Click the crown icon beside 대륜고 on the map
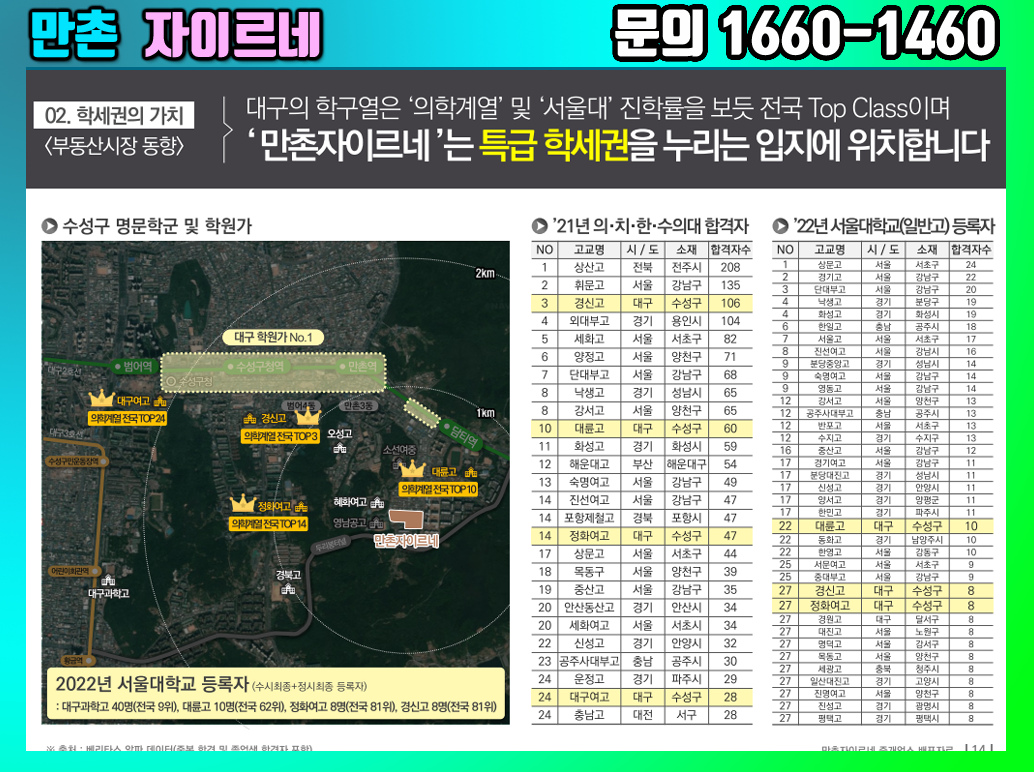The image size is (1034, 772). pos(413,469)
